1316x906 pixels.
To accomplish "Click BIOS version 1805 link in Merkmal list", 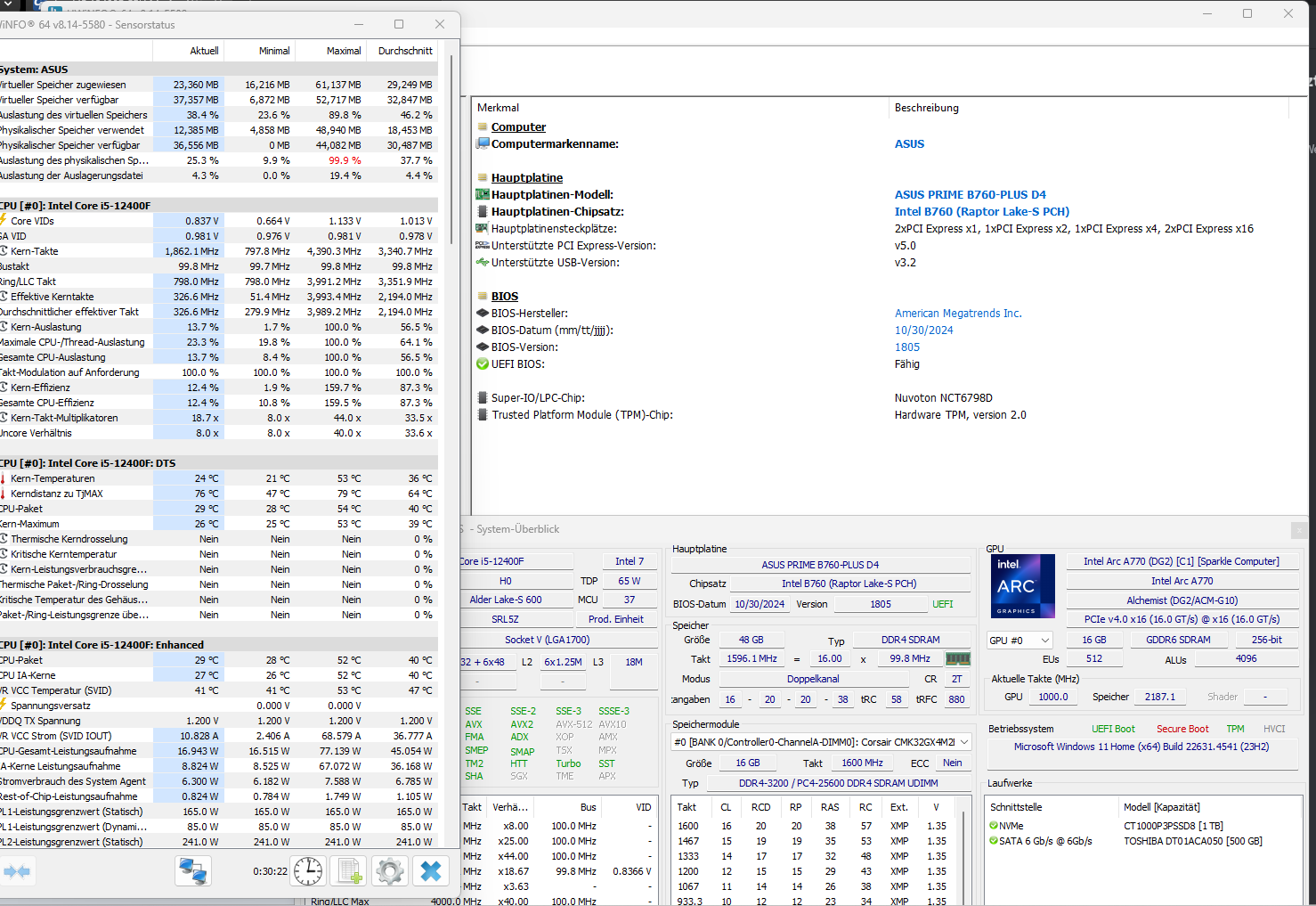I will [907, 347].
